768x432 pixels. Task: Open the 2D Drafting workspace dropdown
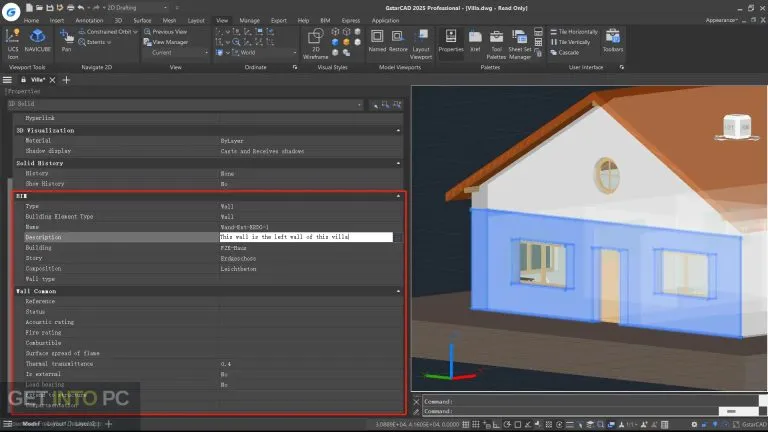click(137, 7)
